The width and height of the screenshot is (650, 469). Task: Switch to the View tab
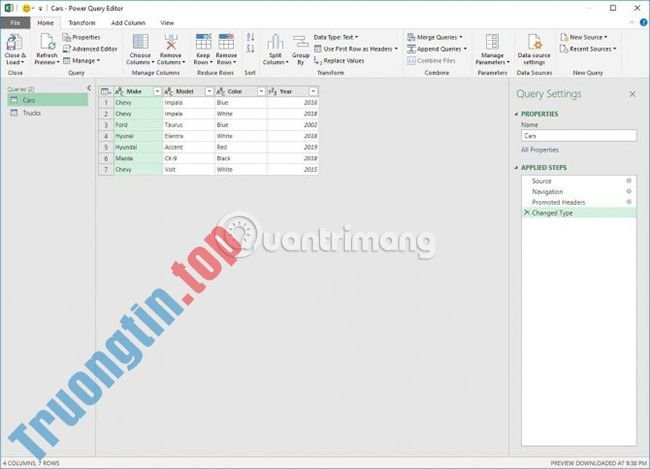(167, 23)
